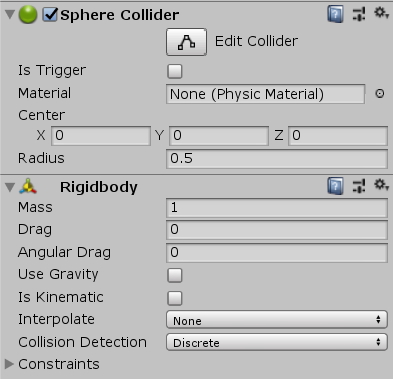Click the Drag label
The image size is (393, 379).
(x=35, y=230)
